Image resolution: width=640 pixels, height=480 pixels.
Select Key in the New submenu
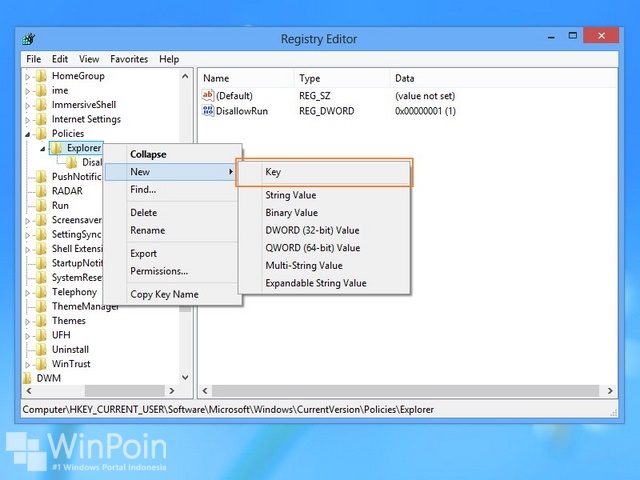(x=324, y=172)
